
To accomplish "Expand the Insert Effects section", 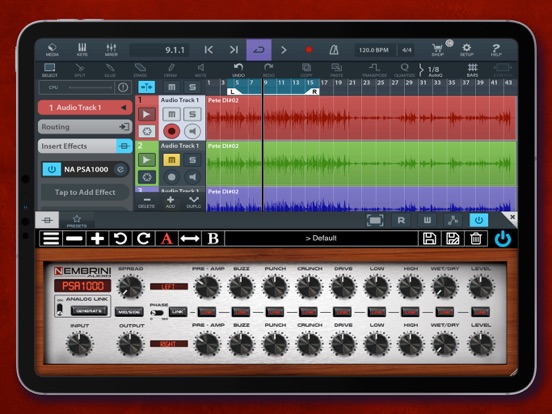I will (x=85, y=146).
